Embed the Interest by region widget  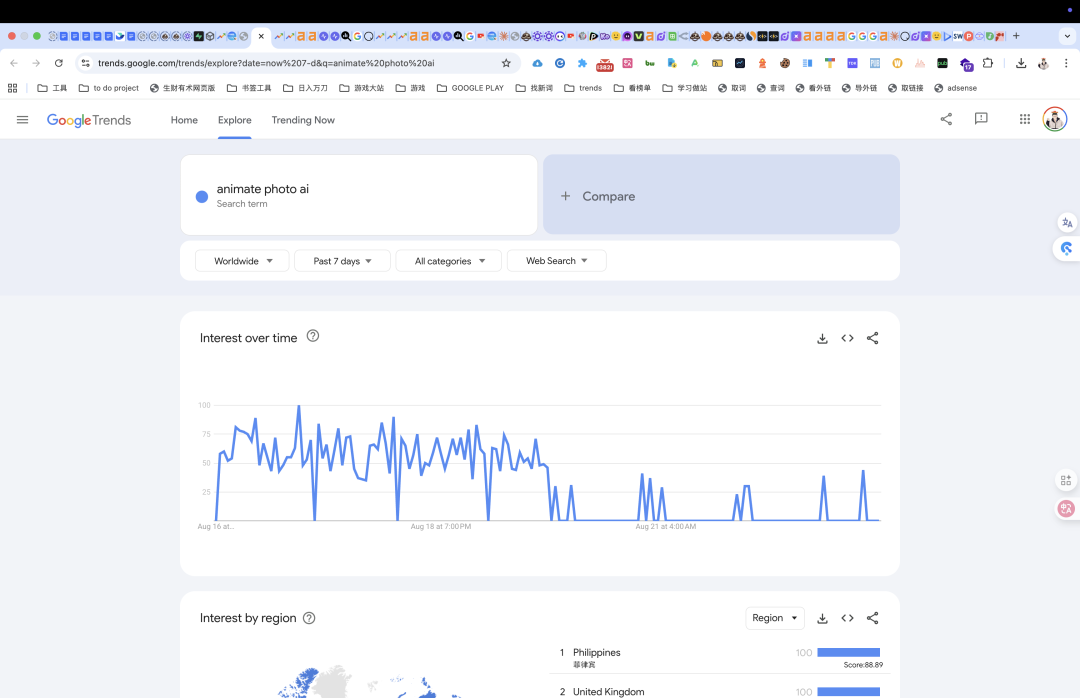point(847,618)
